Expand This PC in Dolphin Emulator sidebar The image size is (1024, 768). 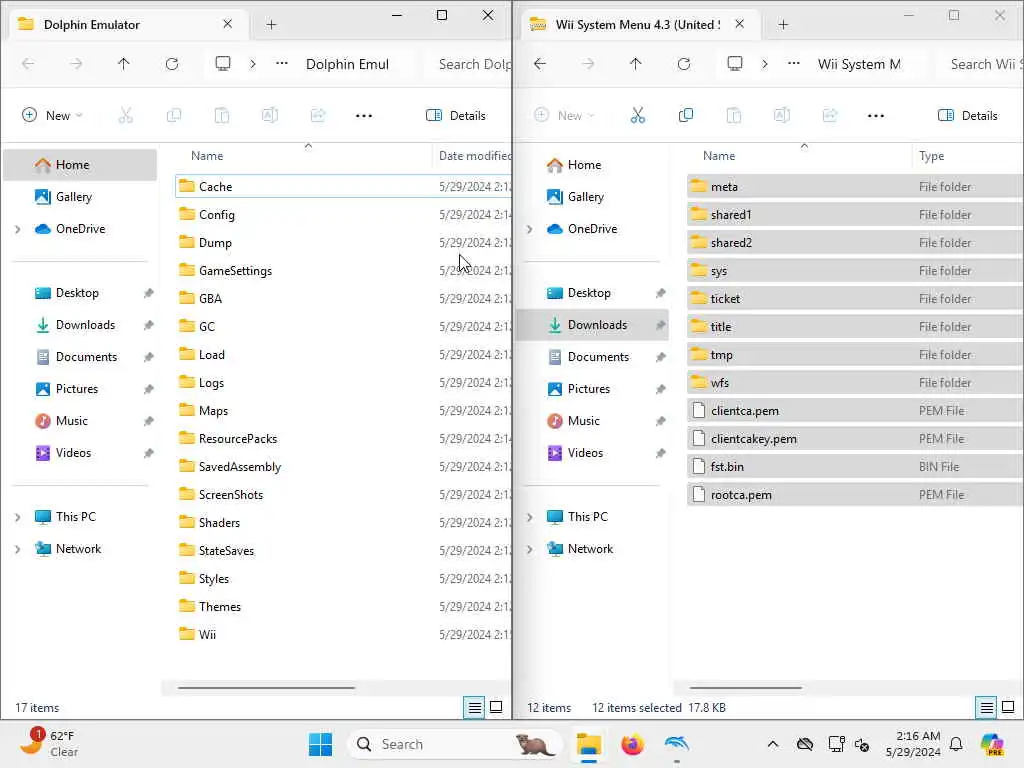[x=18, y=517]
